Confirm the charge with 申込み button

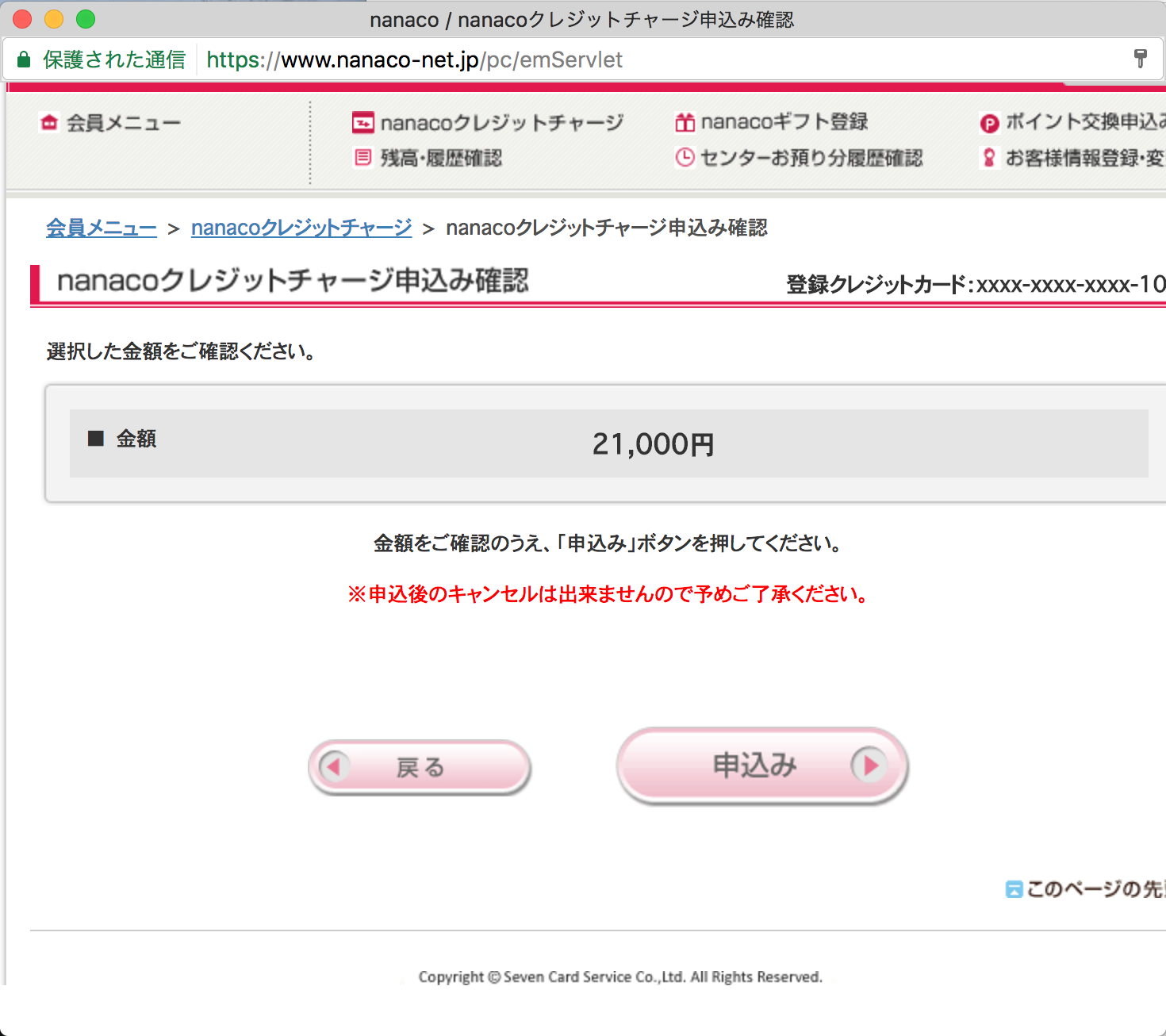point(762,766)
